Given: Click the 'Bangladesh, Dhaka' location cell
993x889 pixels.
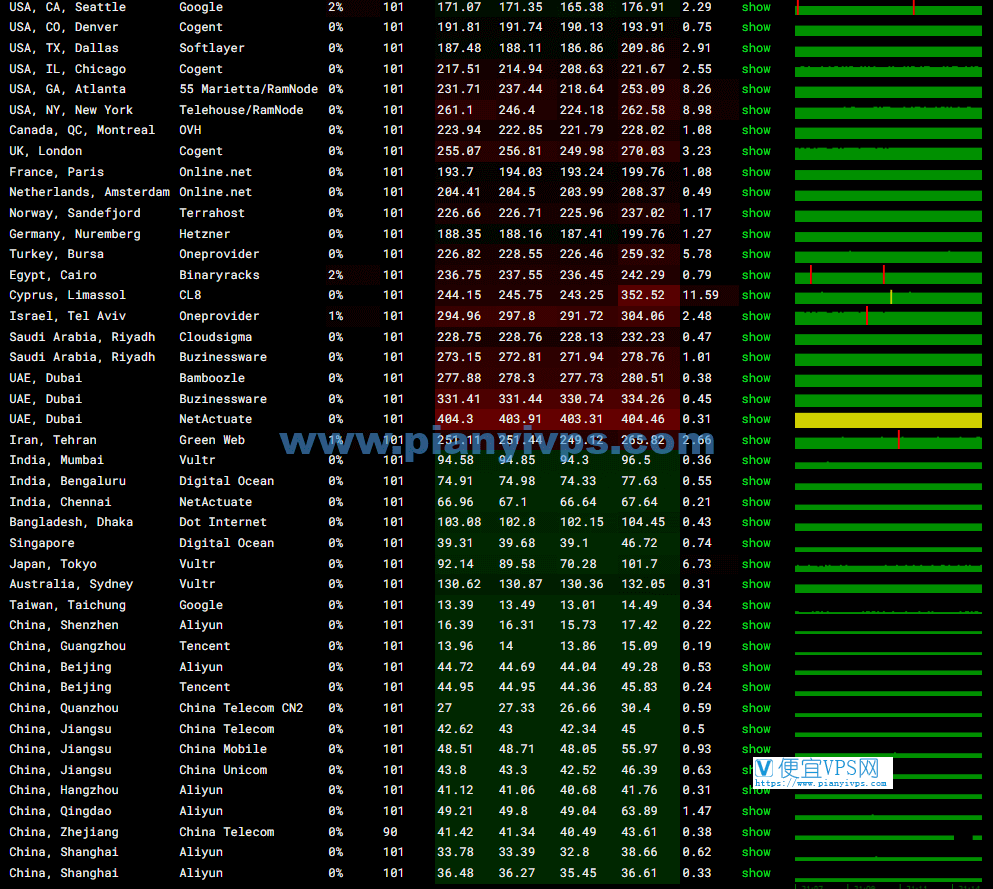Looking at the screenshot, I should [x=71, y=522].
